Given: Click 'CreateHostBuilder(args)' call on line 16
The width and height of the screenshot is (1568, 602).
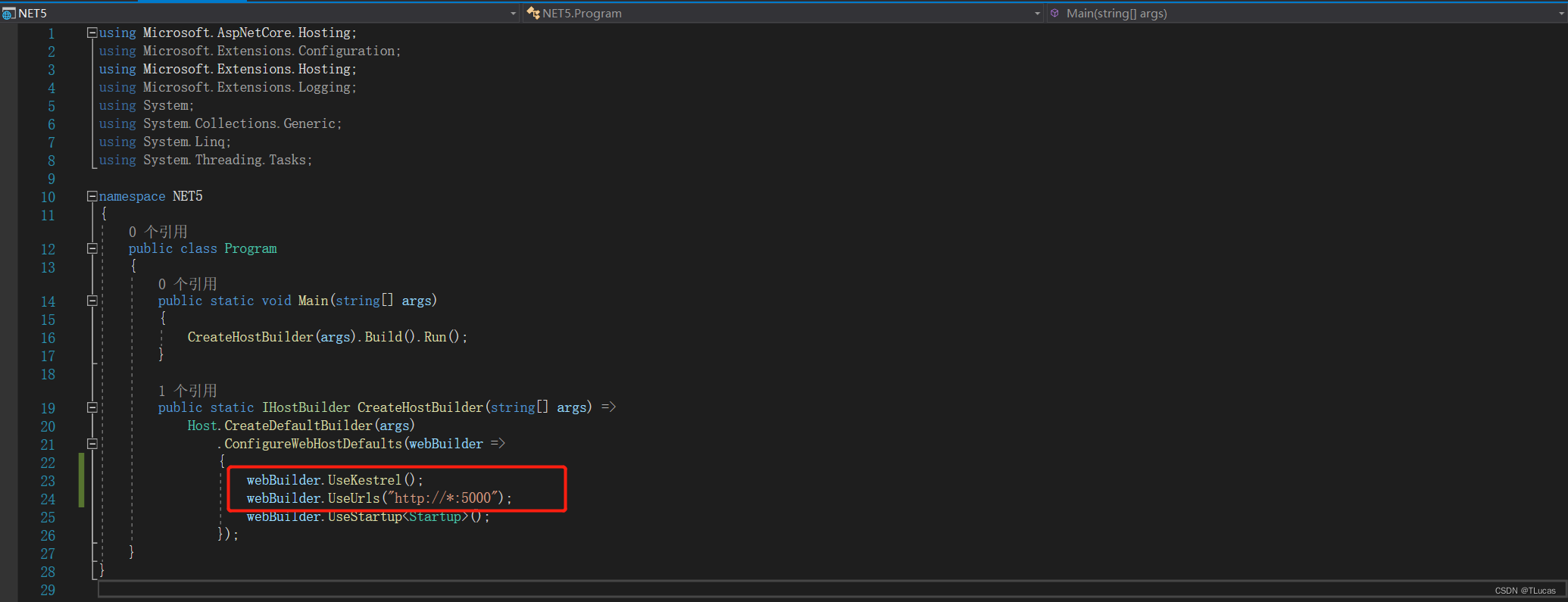Looking at the screenshot, I should point(272,337).
